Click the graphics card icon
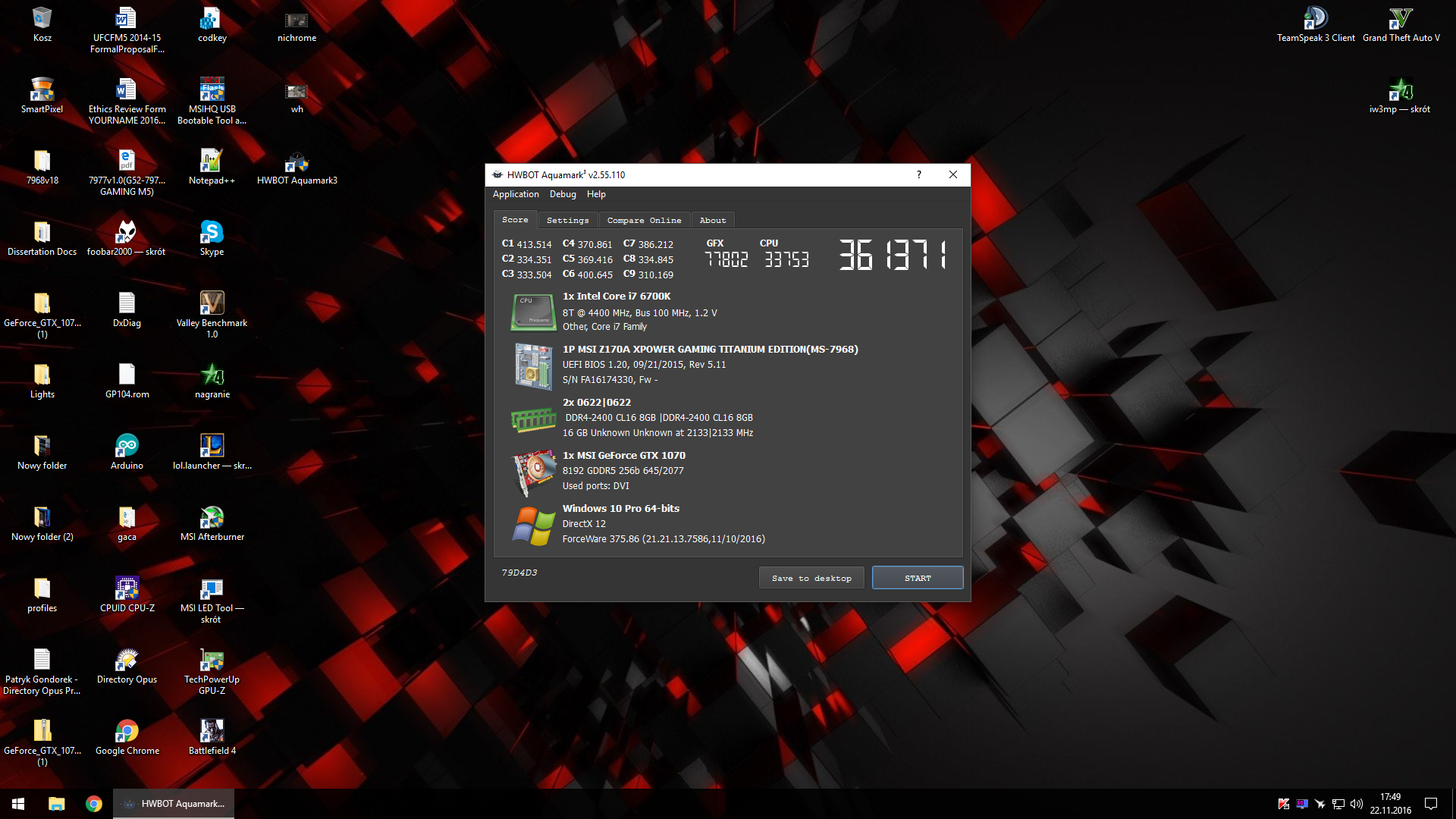Viewport: 1456px width, 819px height. [534, 472]
